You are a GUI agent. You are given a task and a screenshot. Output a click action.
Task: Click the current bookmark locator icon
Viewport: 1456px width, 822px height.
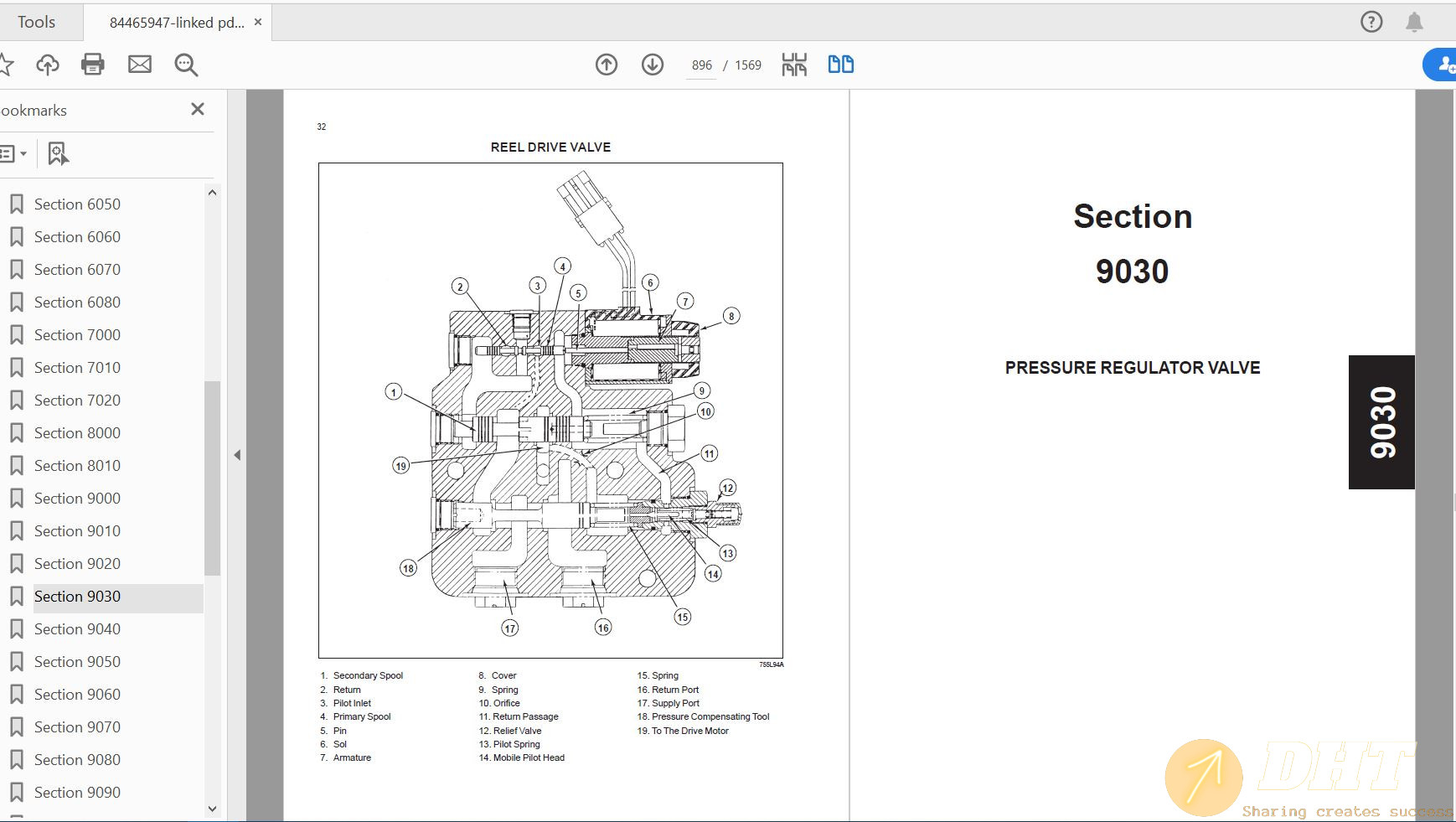click(57, 153)
